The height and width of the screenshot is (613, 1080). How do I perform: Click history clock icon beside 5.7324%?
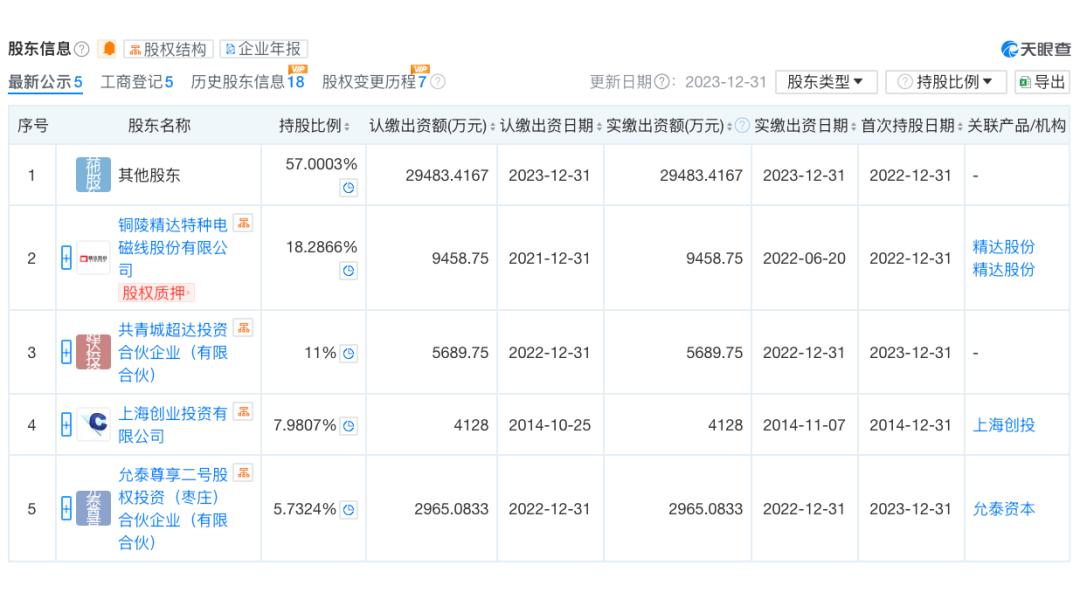click(x=349, y=510)
